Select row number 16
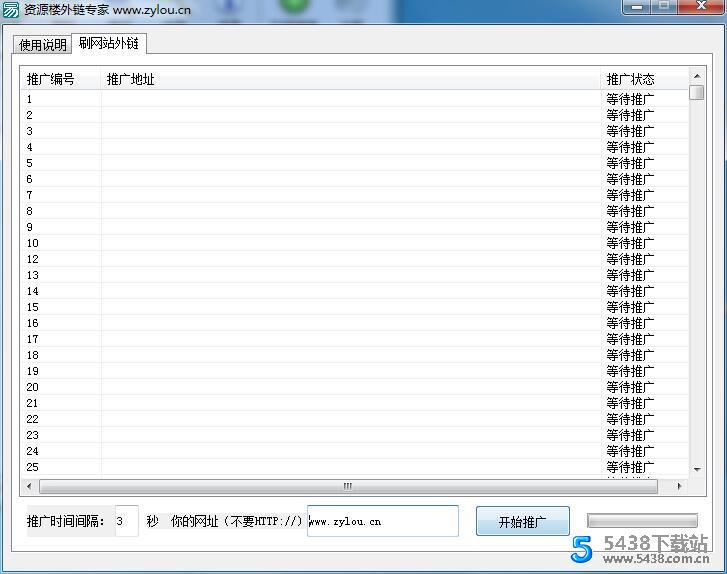727x574 pixels. click(355, 323)
